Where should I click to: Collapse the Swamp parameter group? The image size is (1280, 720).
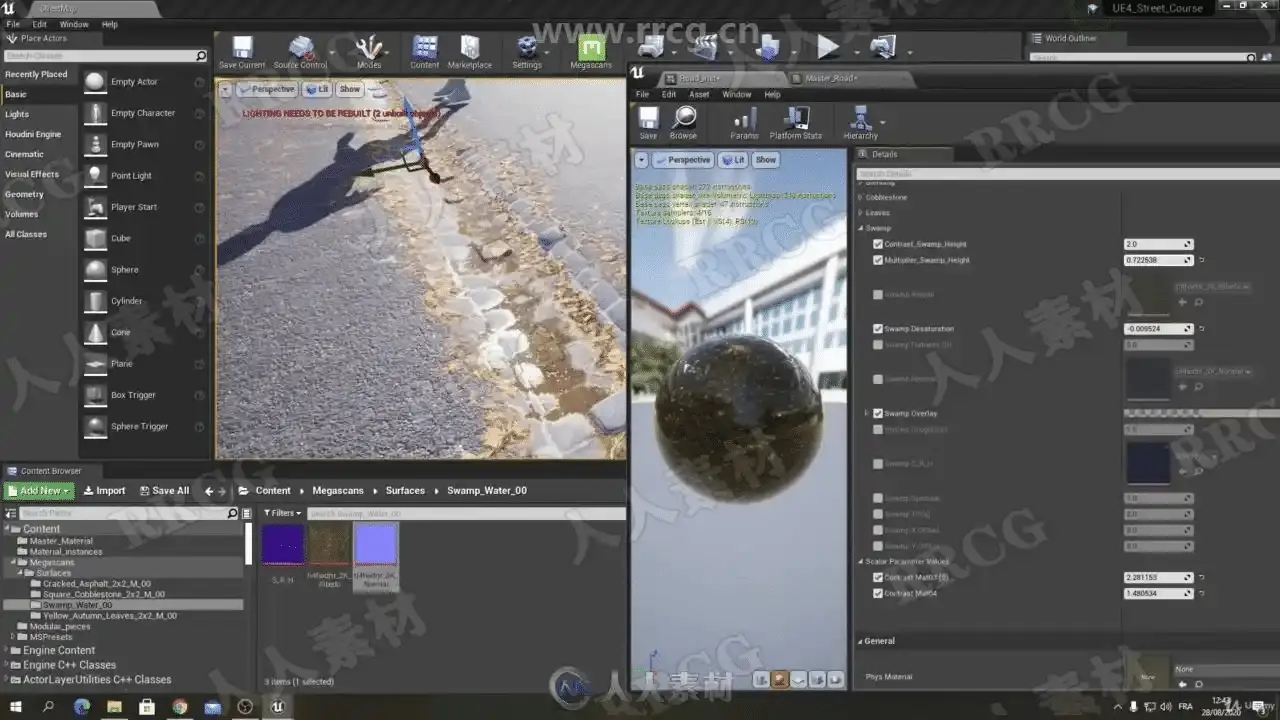pyautogui.click(x=860, y=228)
